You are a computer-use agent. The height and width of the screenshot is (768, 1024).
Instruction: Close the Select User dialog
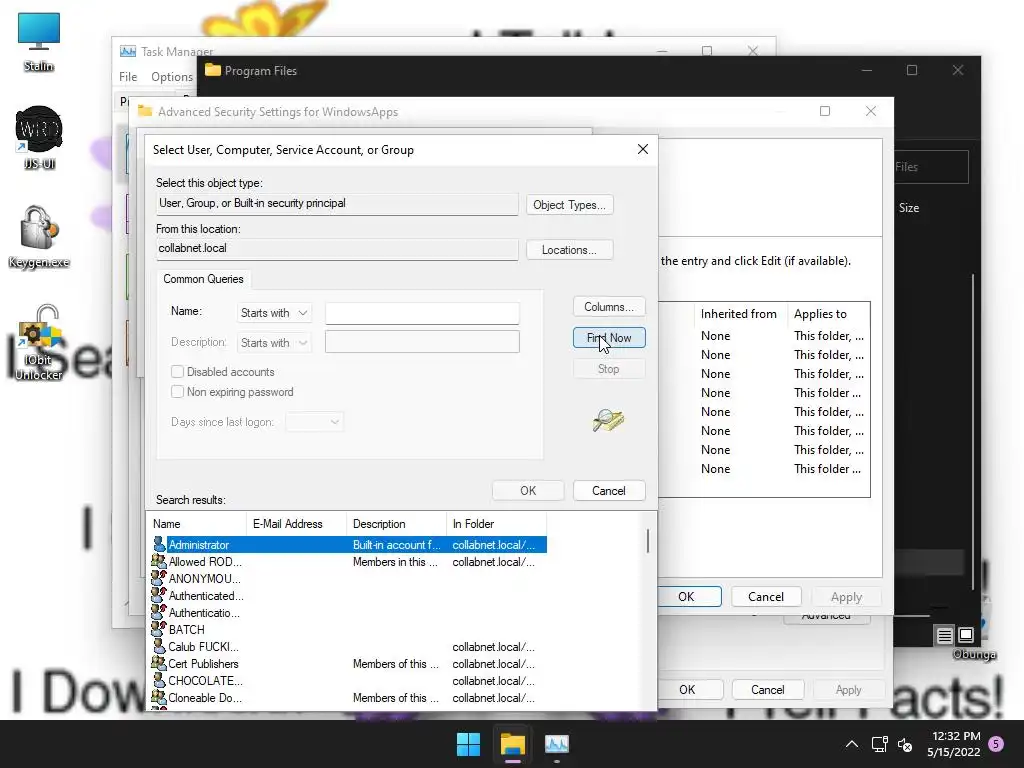643,150
